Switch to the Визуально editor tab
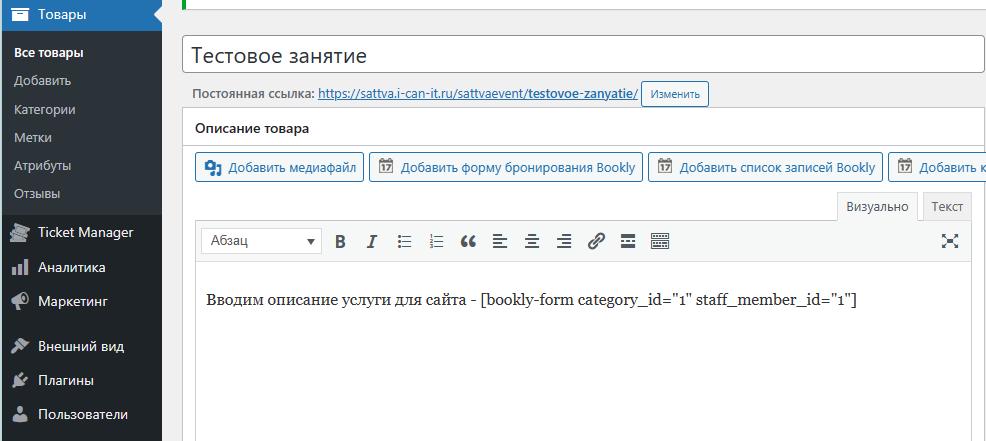The height and width of the screenshot is (441, 986). (x=877, y=206)
